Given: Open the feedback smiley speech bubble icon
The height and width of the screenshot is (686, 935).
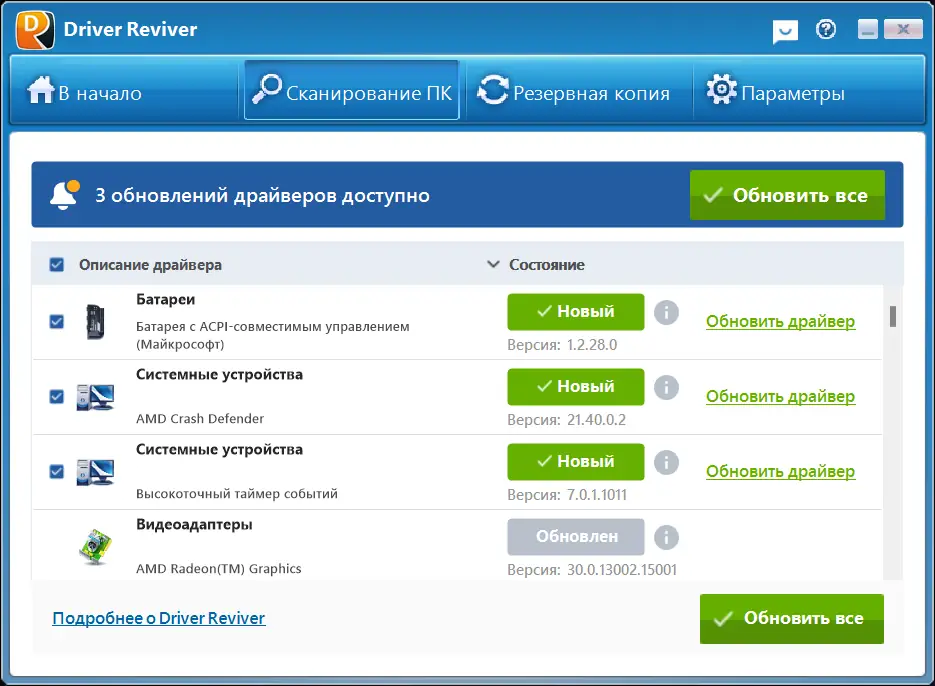Looking at the screenshot, I should (x=785, y=31).
